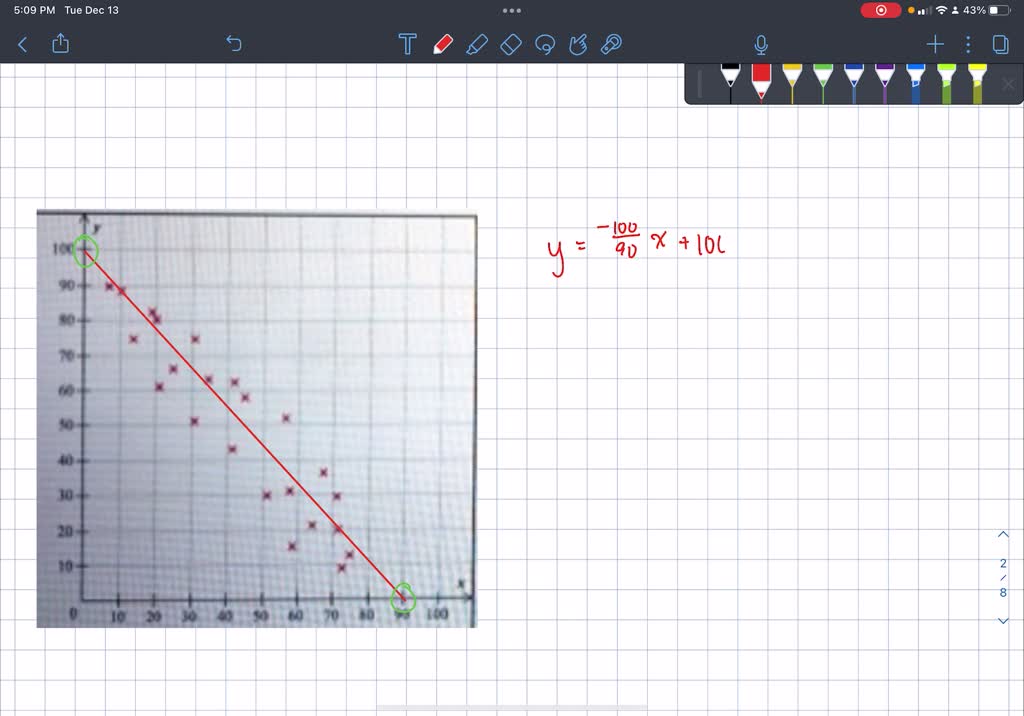Switch to the Highlighter tool
Viewport: 1024px width, 716px height.
(478, 44)
